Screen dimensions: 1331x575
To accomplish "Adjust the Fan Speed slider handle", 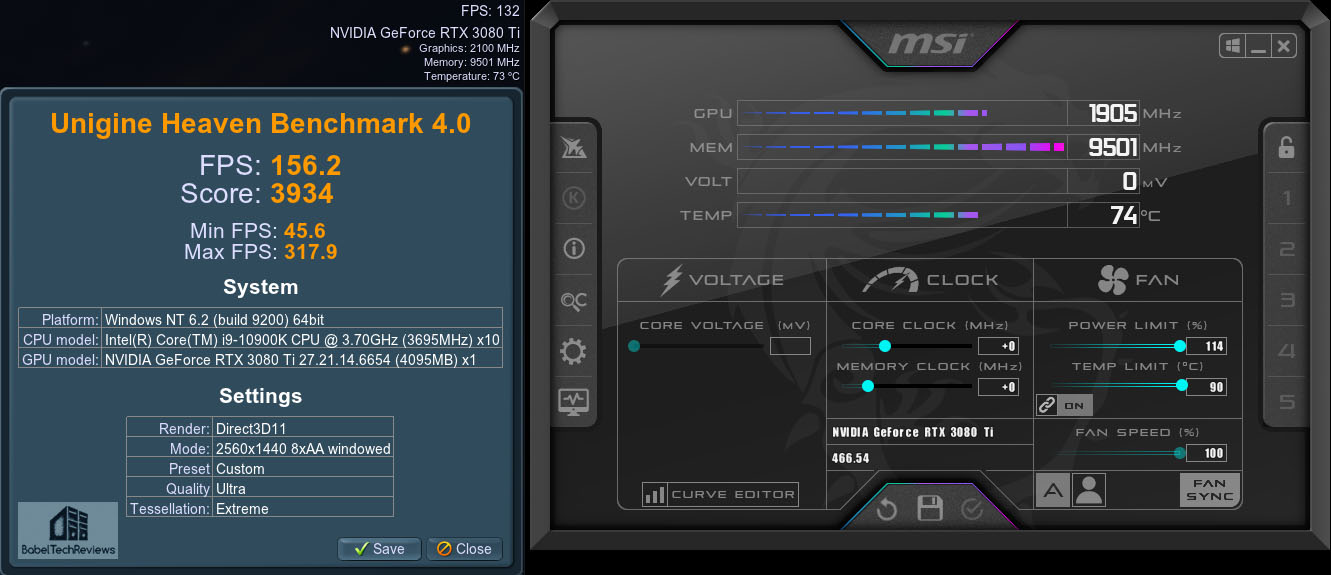I will coord(1179,453).
